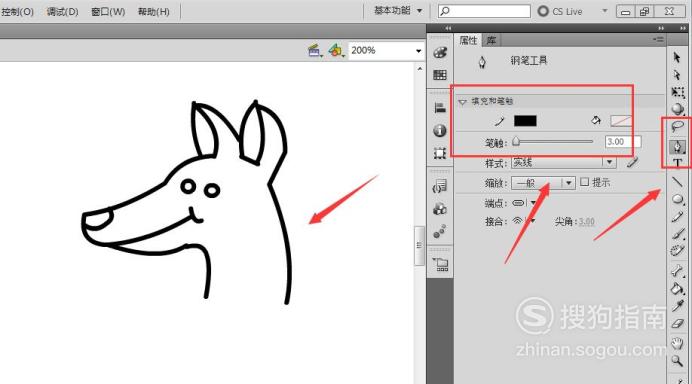The height and width of the screenshot is (384, 692).
Task: Select the Lasso tool
Action: pos(677,127)
